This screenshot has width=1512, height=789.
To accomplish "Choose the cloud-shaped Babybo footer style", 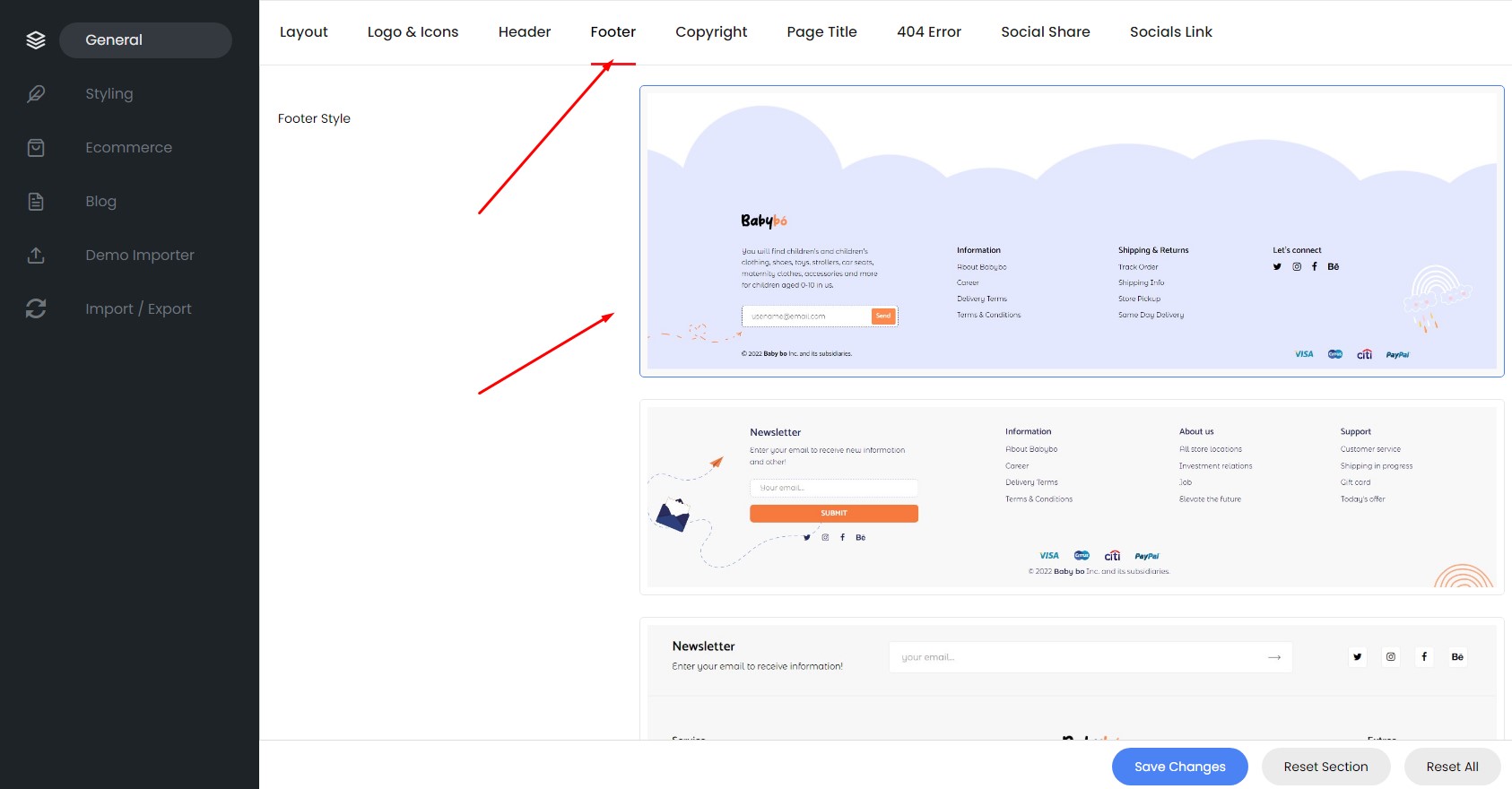I will [1072, 231].
